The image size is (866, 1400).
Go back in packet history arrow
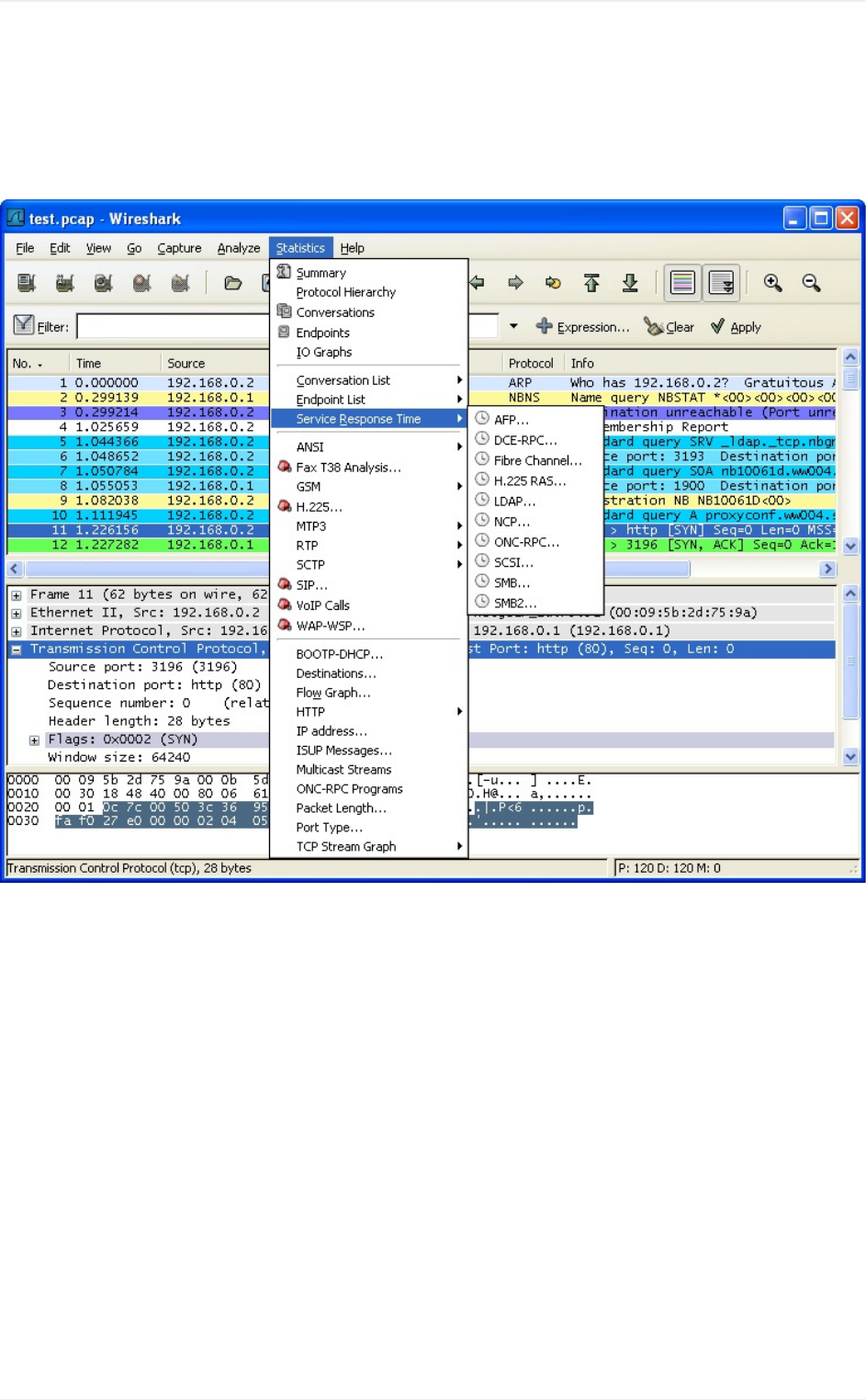(478, 283)
